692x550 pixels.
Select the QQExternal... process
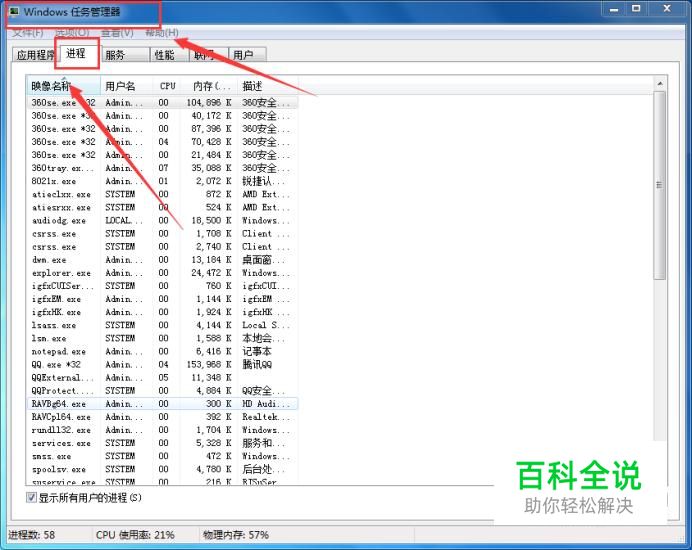click(162, 377)
